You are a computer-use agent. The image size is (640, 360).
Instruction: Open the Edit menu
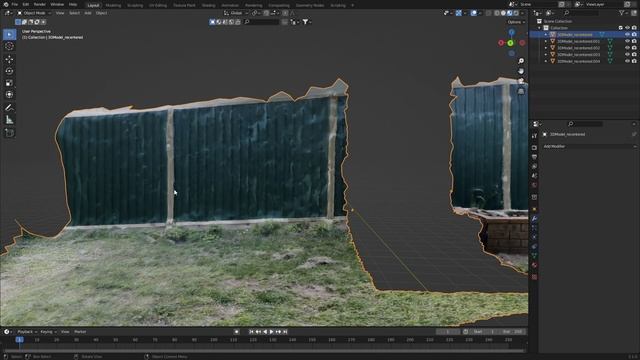(x=26, y=4)
